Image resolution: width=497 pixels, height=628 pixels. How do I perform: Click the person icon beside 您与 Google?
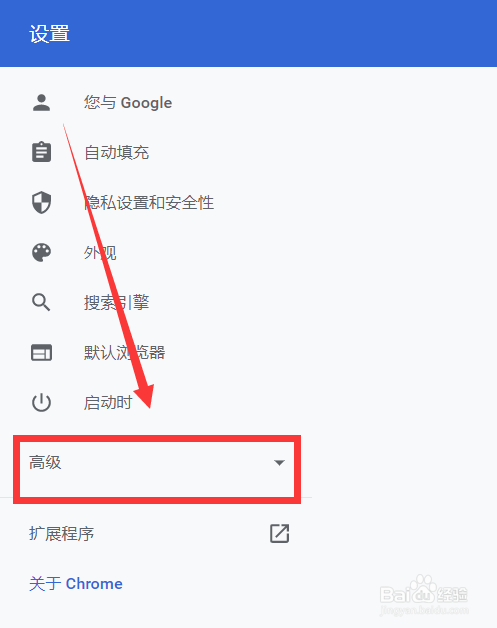[x=41, y=103]
